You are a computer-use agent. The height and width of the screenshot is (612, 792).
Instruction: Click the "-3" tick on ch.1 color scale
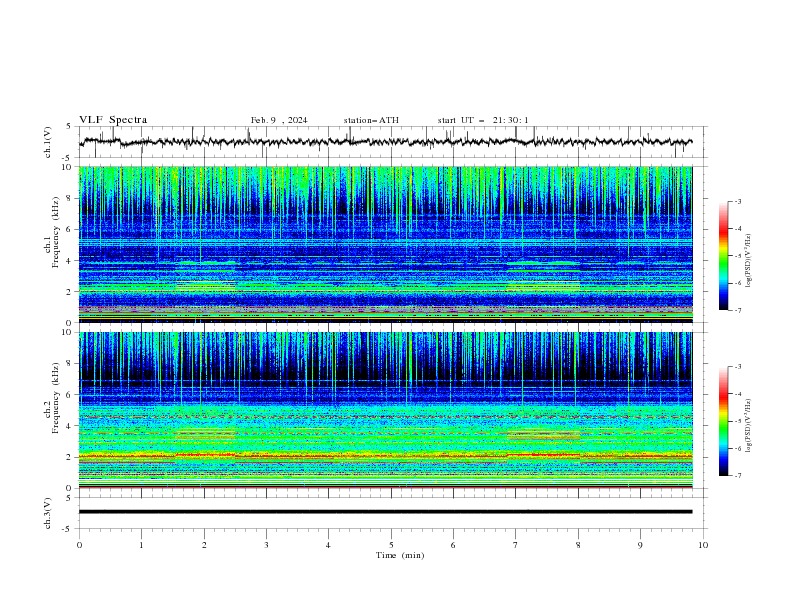point(738,201)
